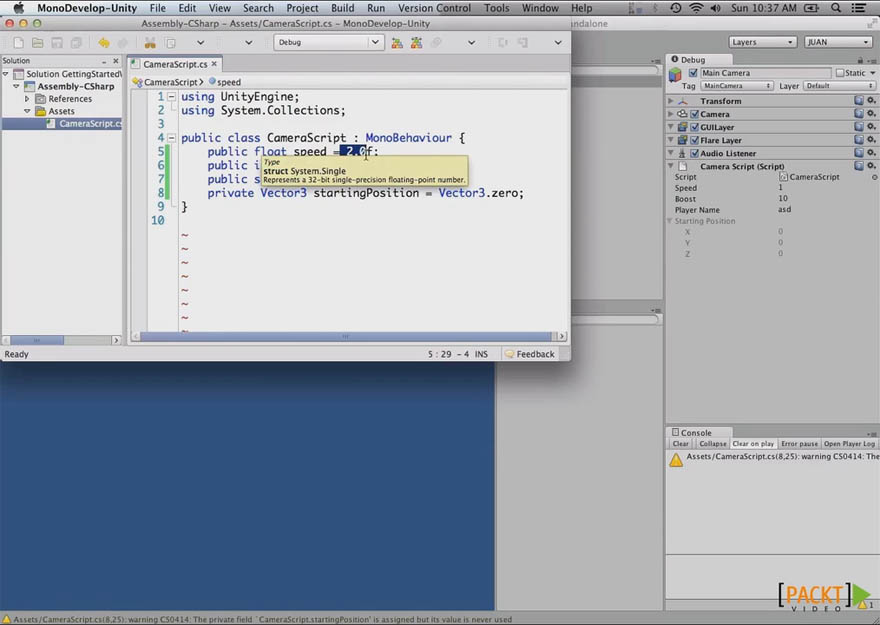Click the Build All blocks icon beside Debug dropdown

[397, 43]
